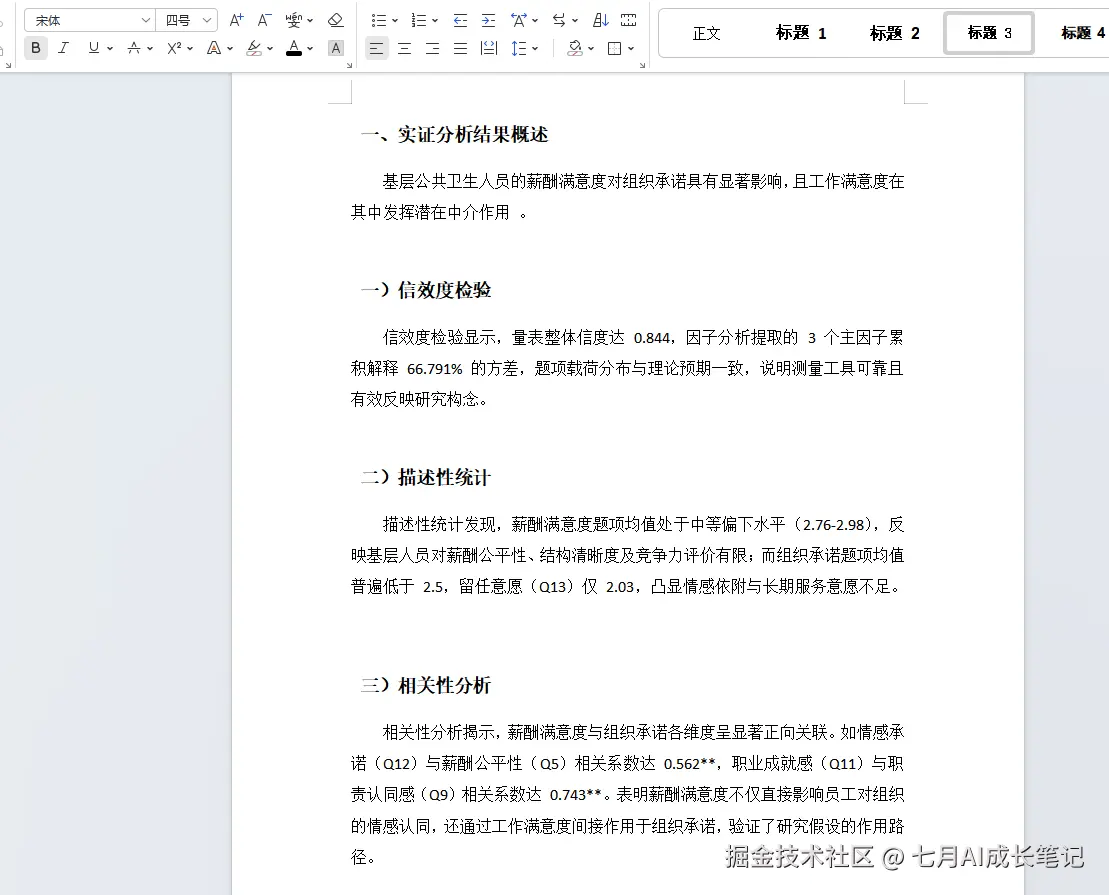Place cursor at value 0.743**
Image resolution: width=1109 pixels, height=895 pixels.
[576, 795]
